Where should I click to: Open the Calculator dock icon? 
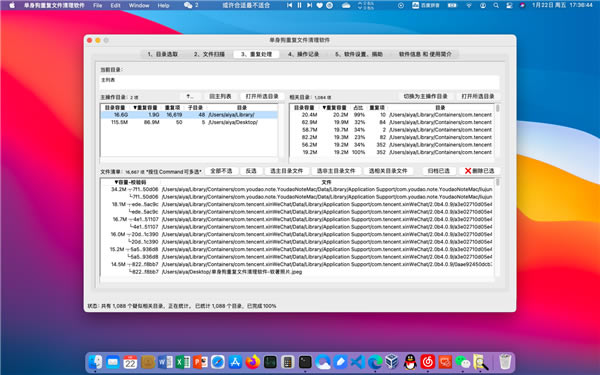[287, 362]
